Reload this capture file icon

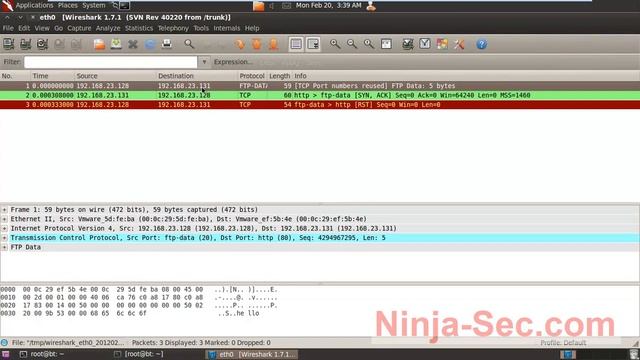point(150,44)
